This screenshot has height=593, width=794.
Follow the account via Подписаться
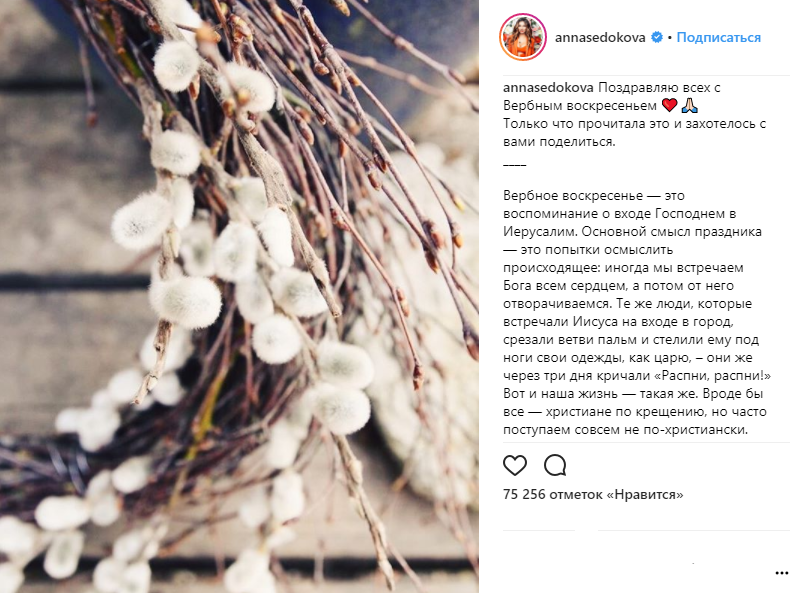719,37
